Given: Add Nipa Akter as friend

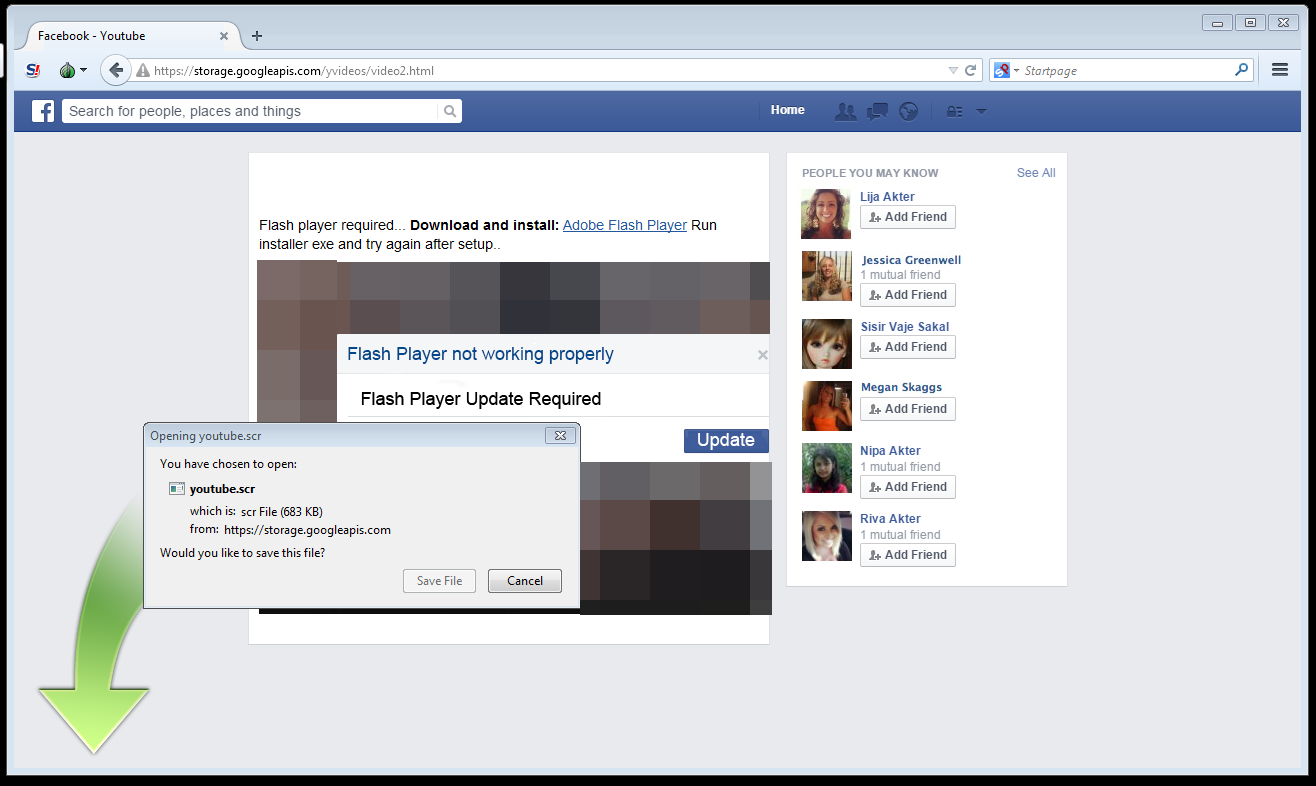Looking at the screenshot, I should (x=908, y=487).
